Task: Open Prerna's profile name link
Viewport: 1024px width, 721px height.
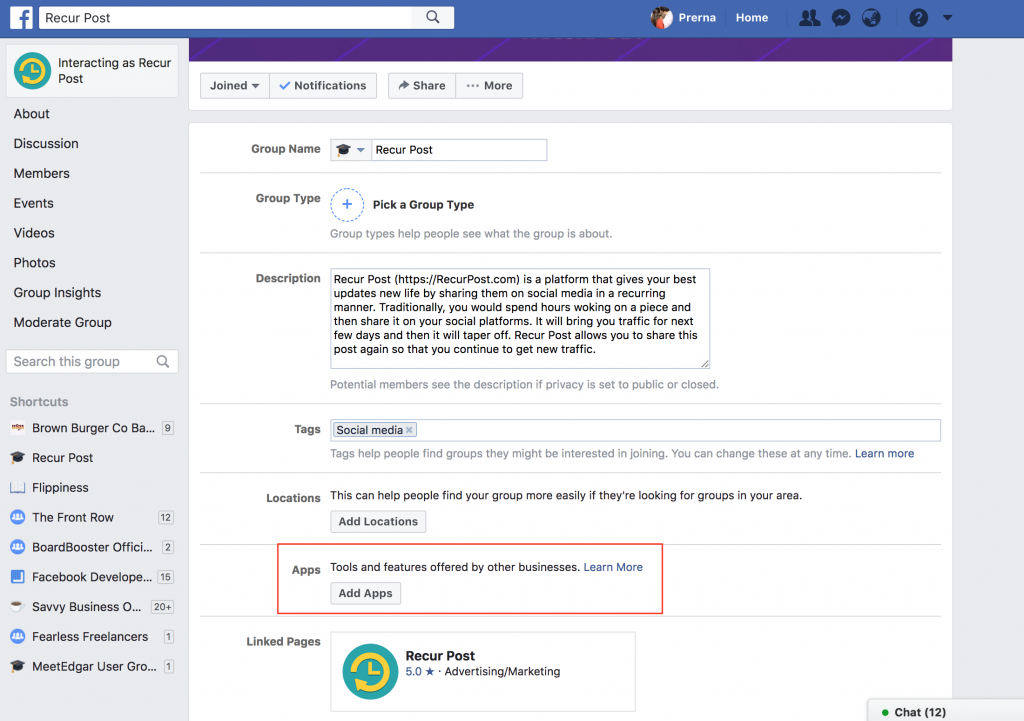Action: 697,18
